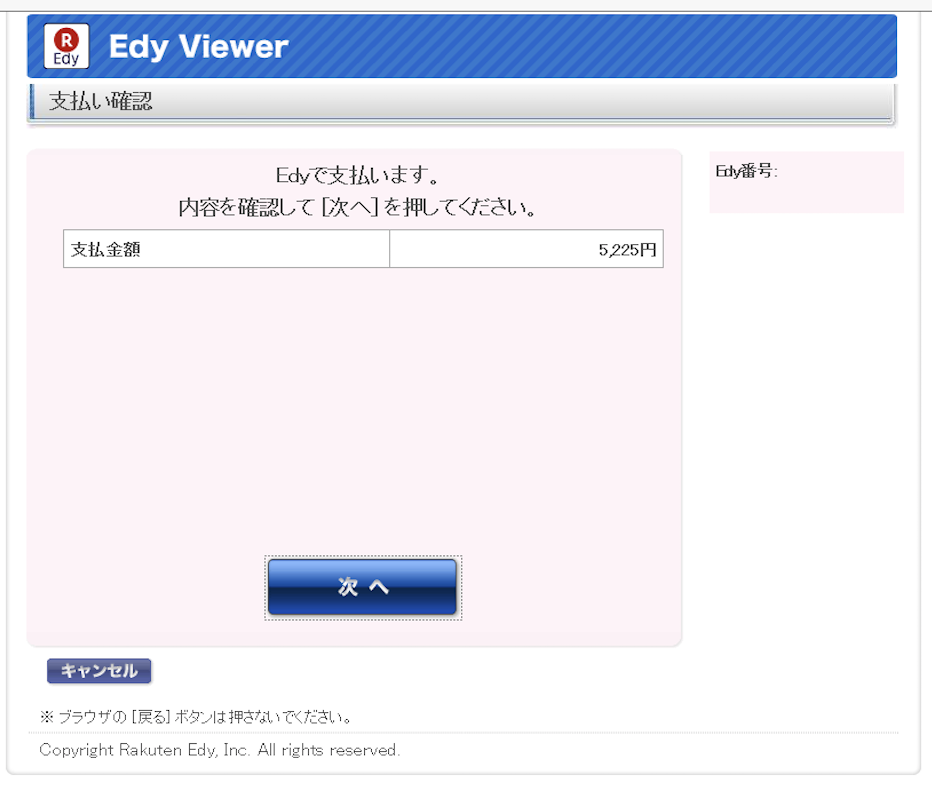Click the 次へ (Next) button
932x786 pixels.
tap(362, 587)
